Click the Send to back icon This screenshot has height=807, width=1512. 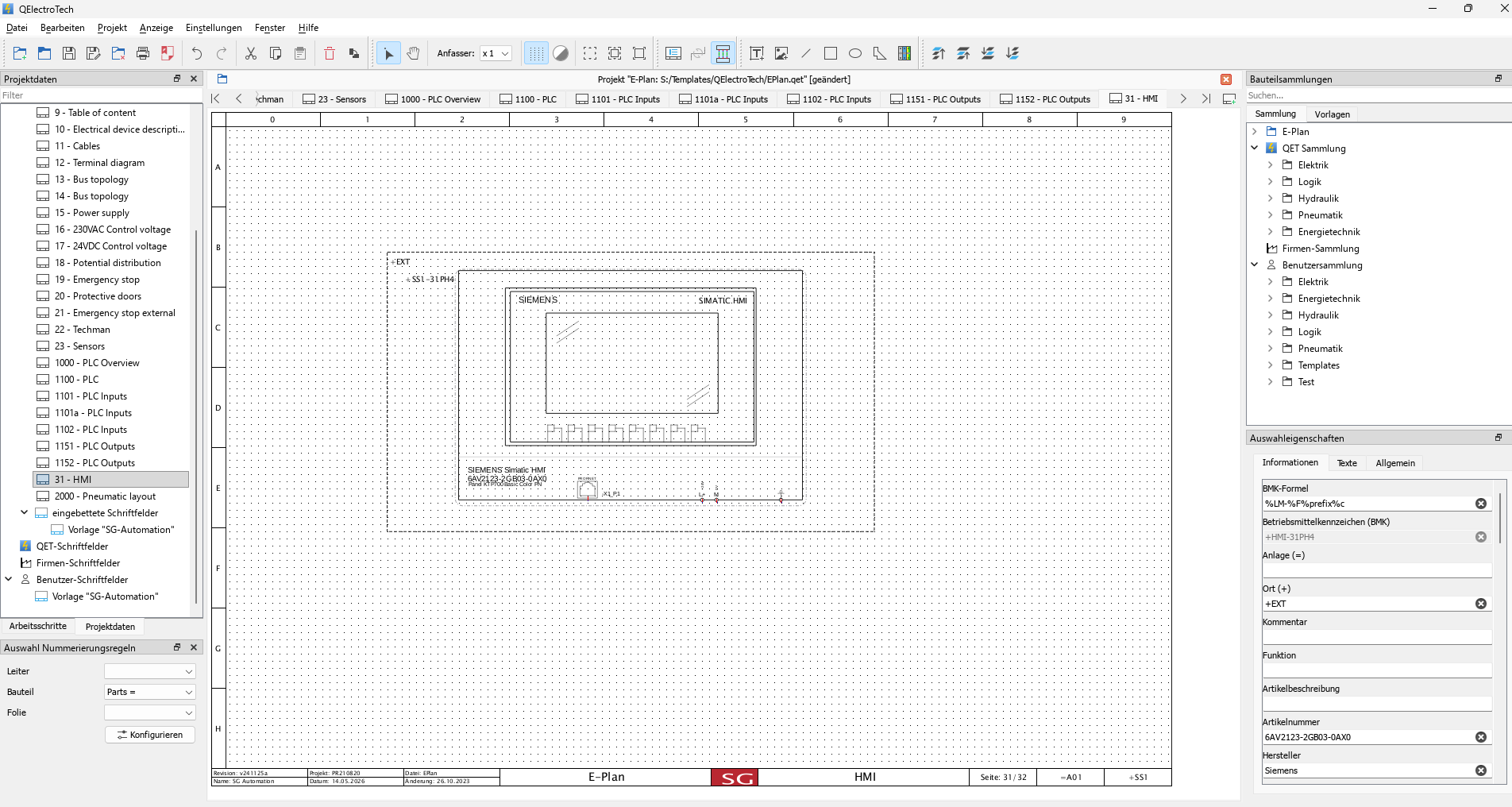(1012, 53)
